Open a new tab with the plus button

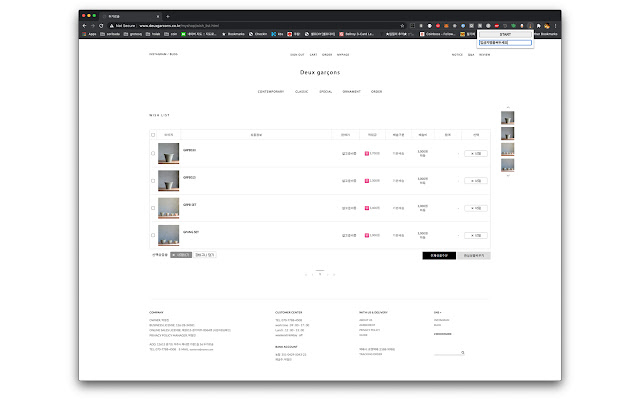pos(168,16)
